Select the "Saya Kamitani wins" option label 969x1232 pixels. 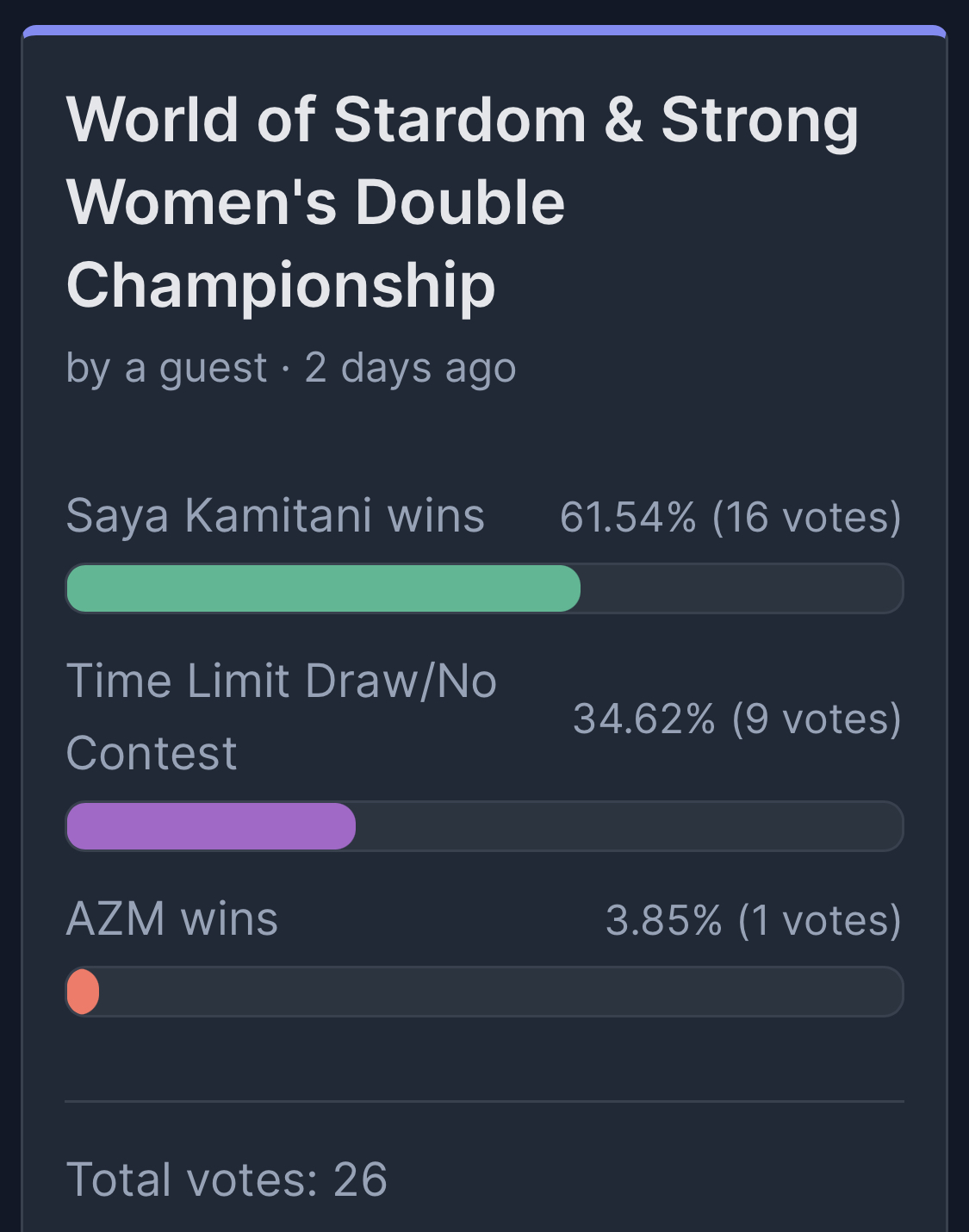point(275,516)
